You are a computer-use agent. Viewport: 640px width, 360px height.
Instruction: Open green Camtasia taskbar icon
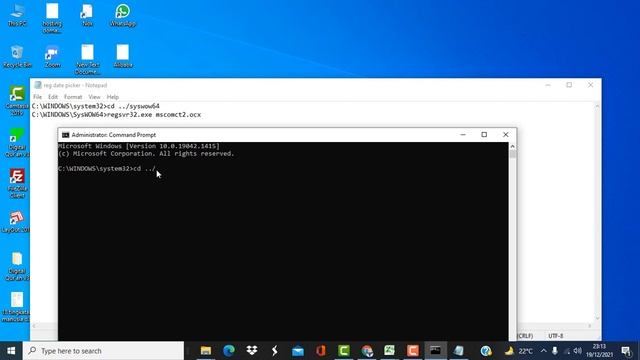[x=344, y=351]
